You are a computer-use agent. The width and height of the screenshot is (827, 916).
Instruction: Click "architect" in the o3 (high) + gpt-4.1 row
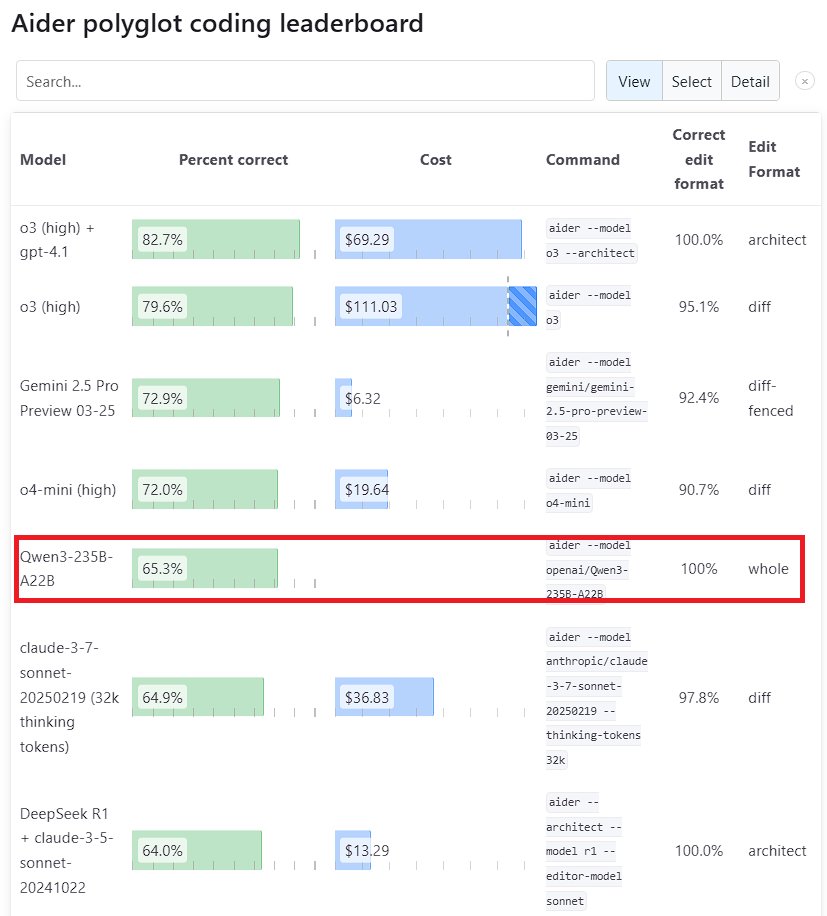[777, 240]
